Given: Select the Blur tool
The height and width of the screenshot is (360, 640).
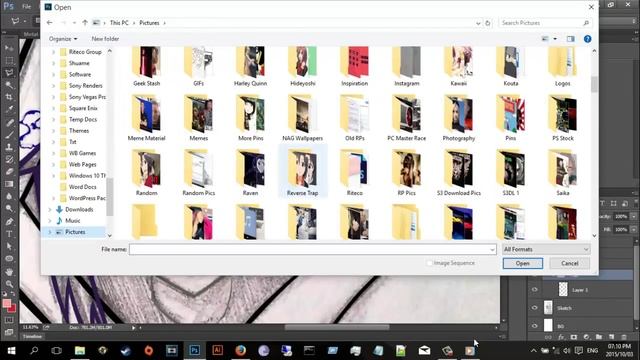Looking at the screenshot, I should coord(9,196).
